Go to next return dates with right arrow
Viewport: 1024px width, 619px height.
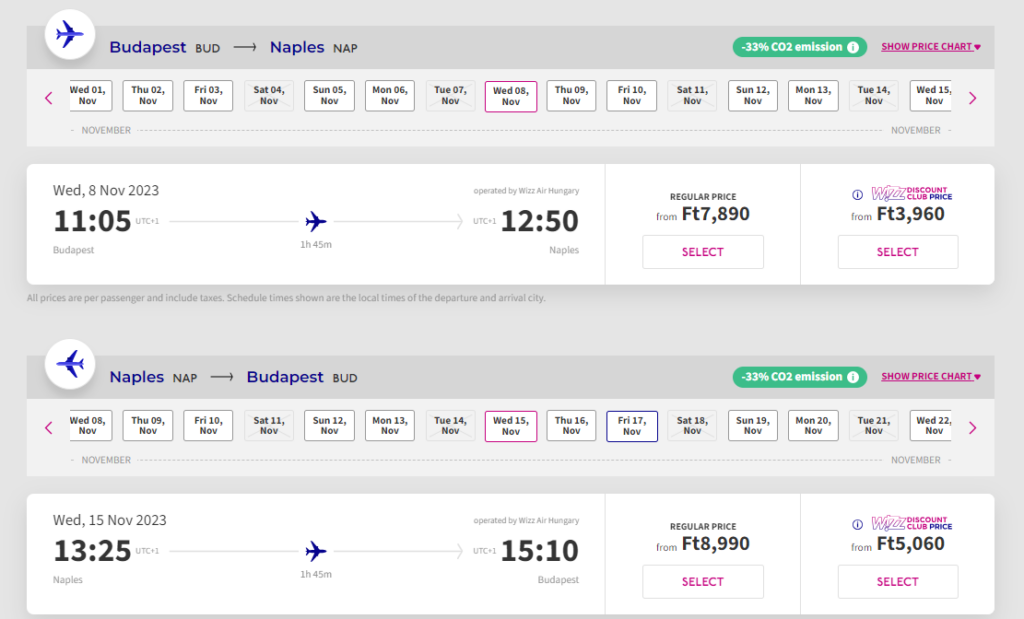coord(972,428)
